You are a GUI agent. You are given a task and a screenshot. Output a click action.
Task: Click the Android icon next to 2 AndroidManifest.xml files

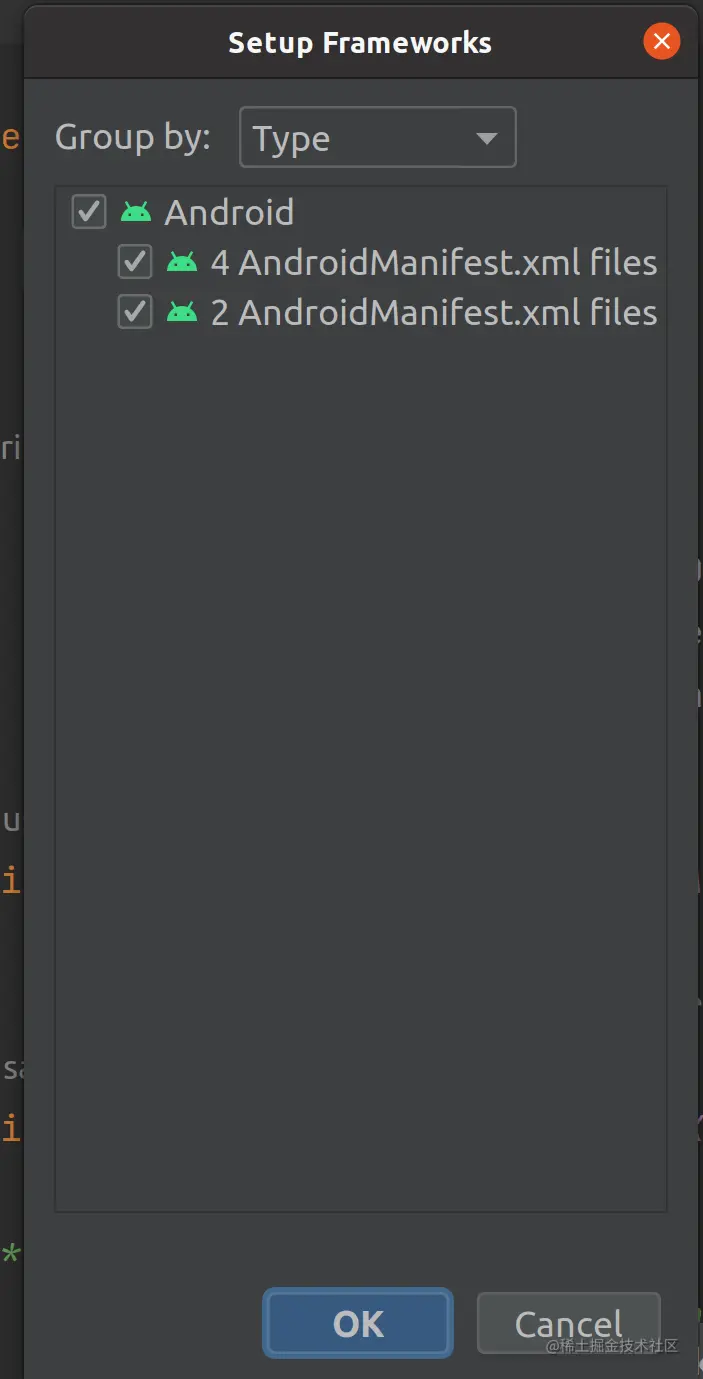click(x=182, y=313)
